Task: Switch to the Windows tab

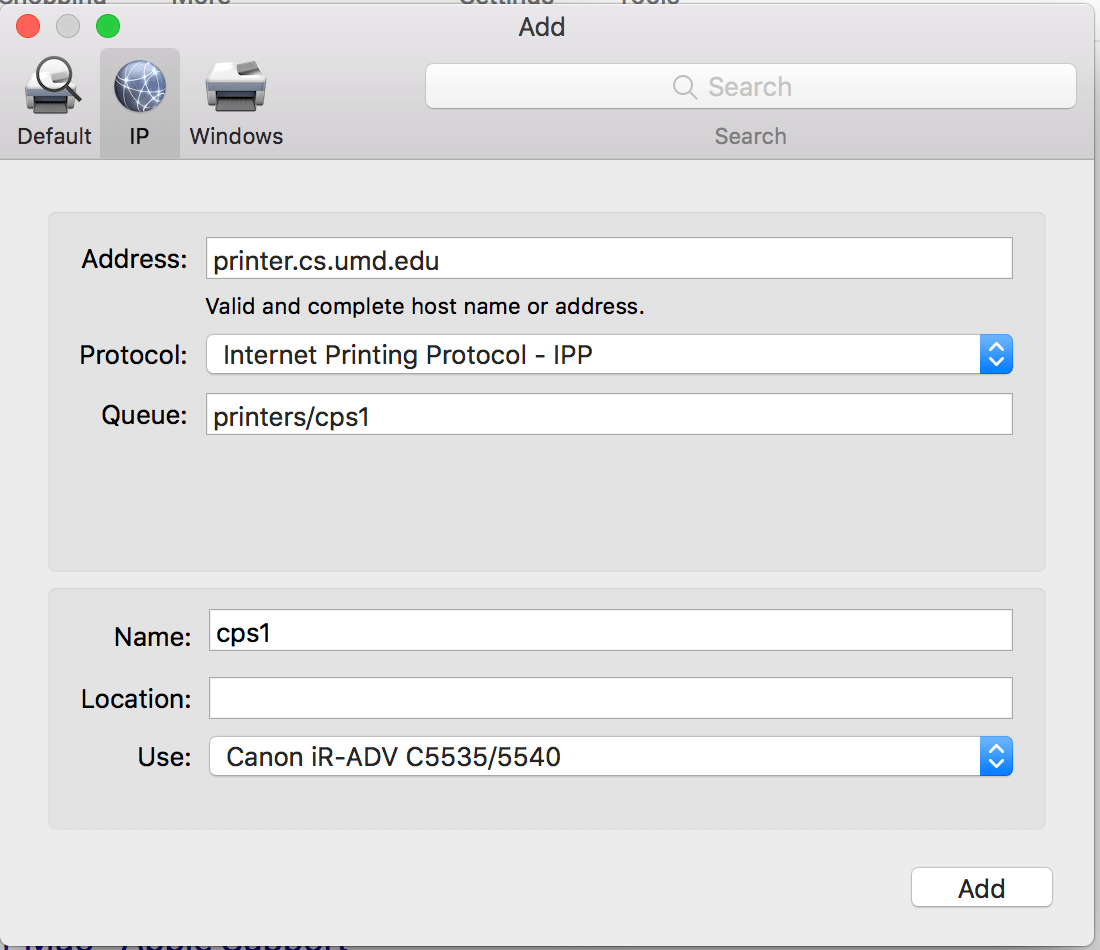Action: [235, 100]
